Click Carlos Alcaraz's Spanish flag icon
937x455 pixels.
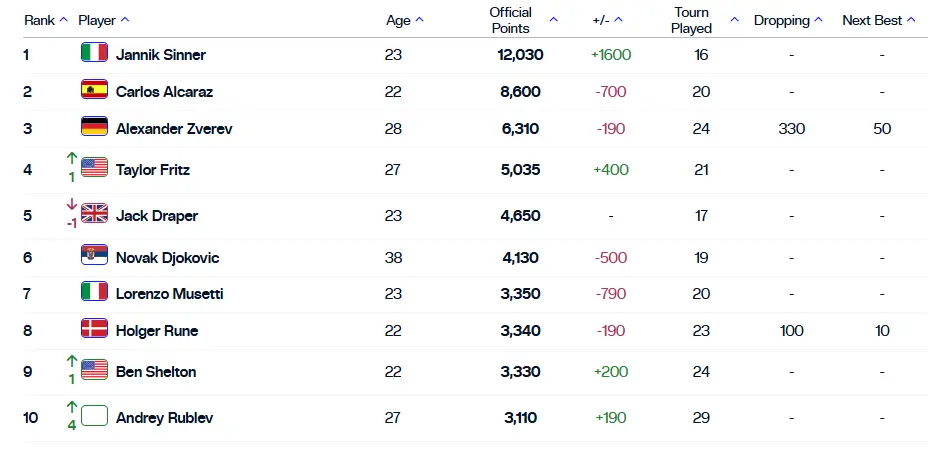tap(94, 90)
